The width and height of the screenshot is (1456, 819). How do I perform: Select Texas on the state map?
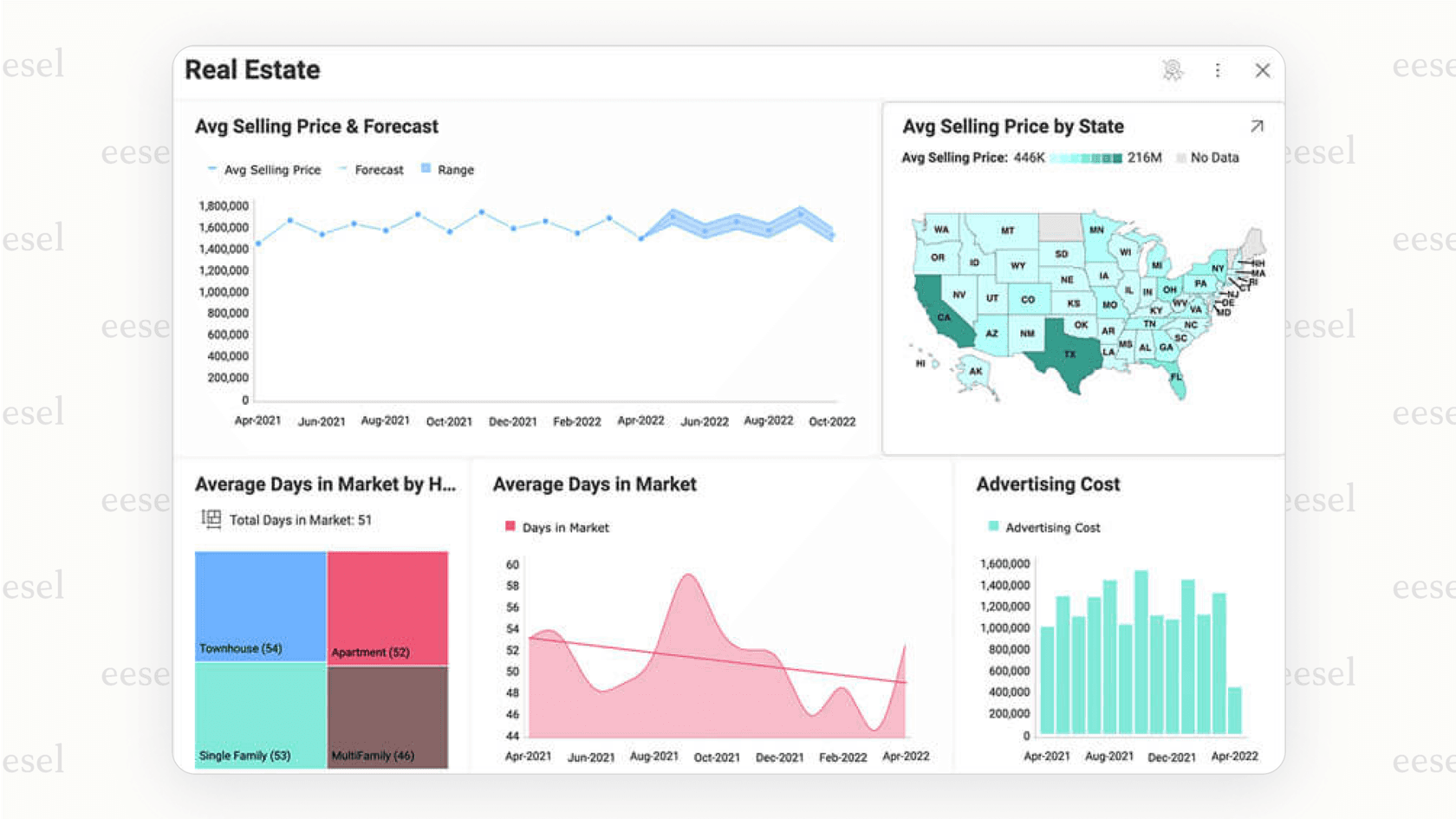click(1069, 355)
